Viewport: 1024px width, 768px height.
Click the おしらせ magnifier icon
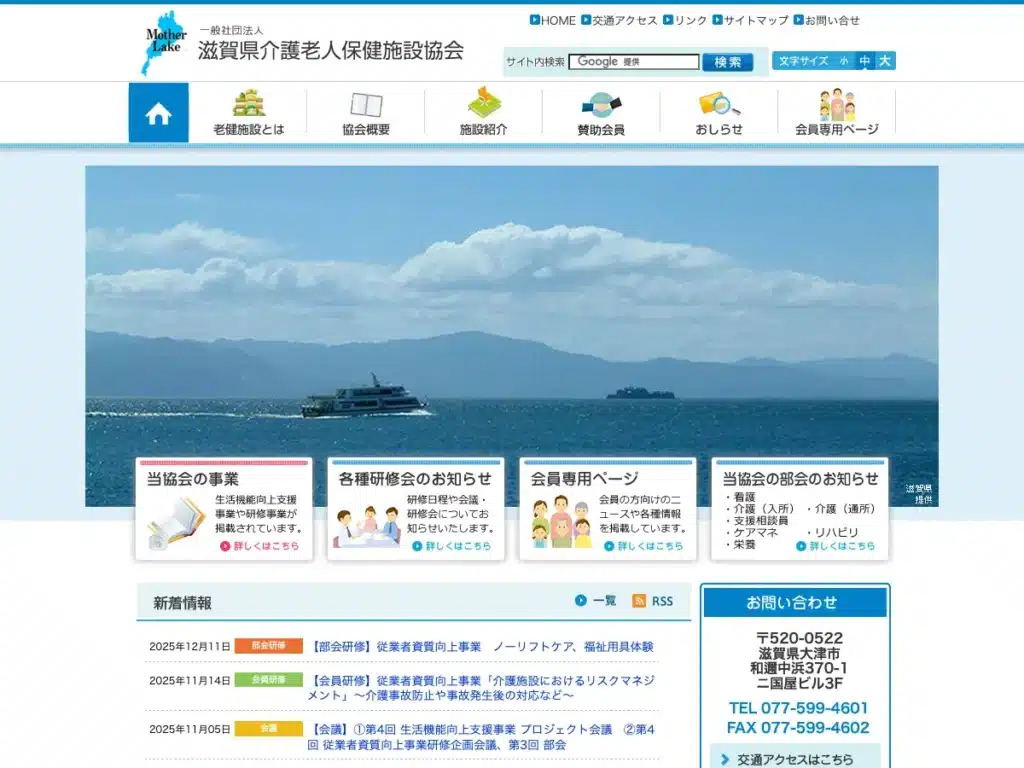718,104
